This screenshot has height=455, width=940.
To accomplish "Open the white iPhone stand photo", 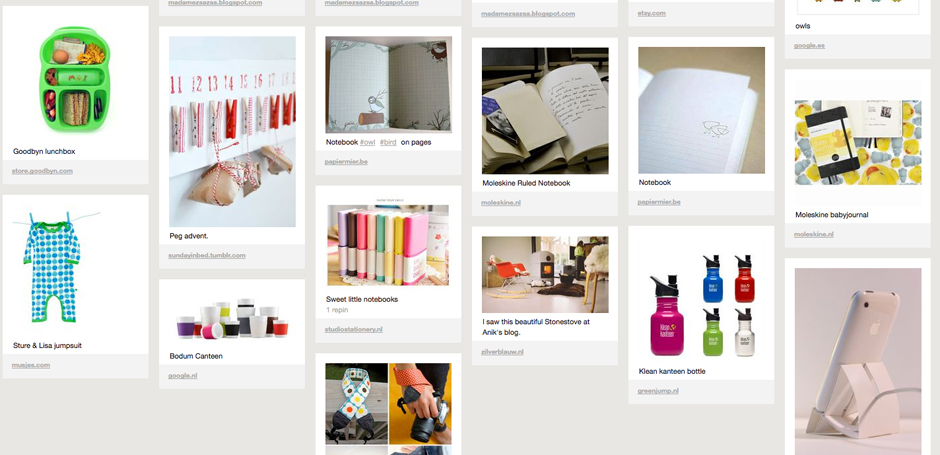I will (858, 361).
